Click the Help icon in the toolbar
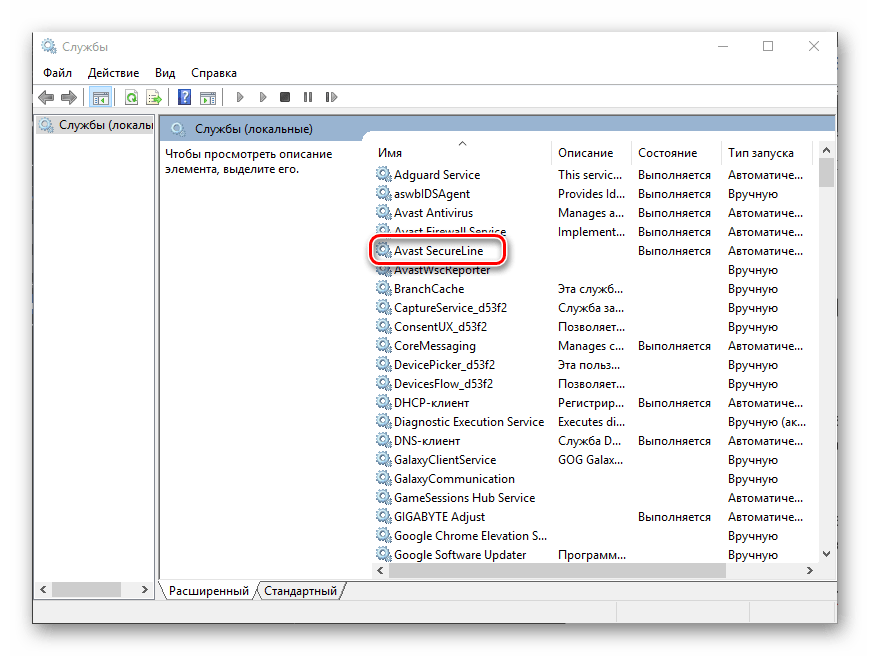This screenshot has width=870, height=656. click(183, 97)
